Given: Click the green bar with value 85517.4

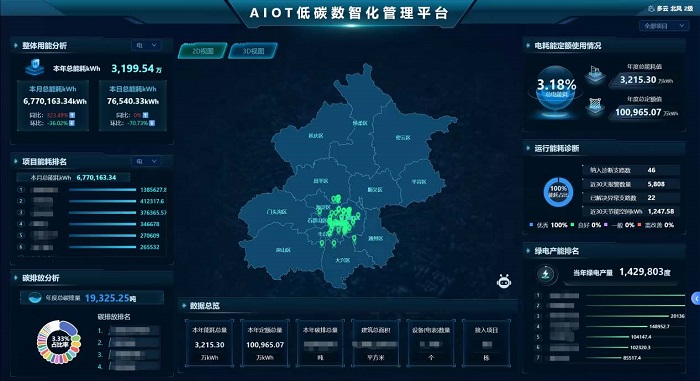Looking at the screenshot, I should (x=603, y=358).
